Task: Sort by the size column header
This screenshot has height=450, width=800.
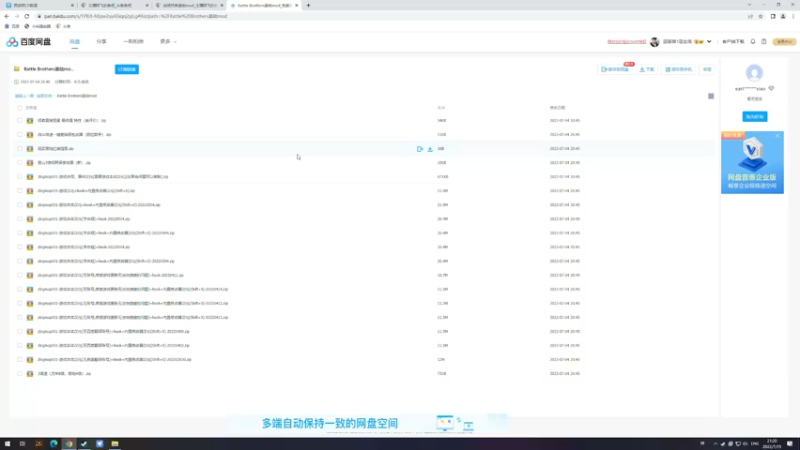Action: pos(441,108)
